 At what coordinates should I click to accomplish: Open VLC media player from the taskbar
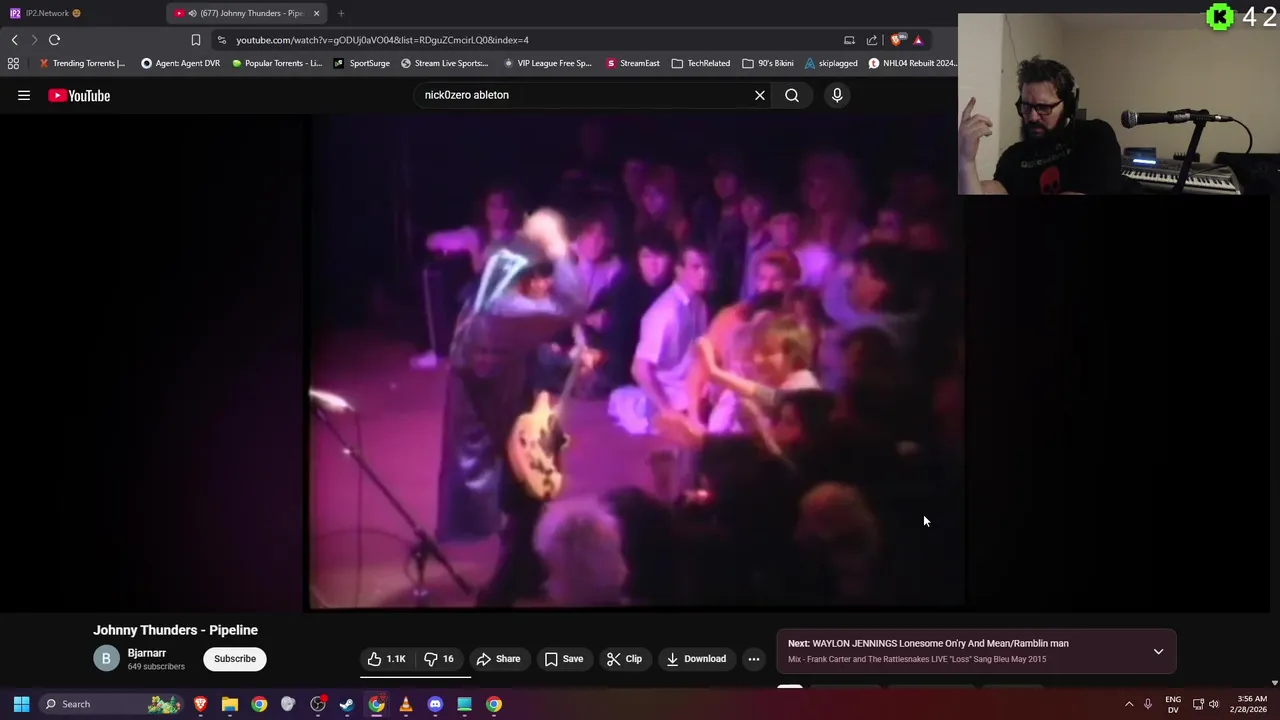pyautogui.click(x=406, y=704)
